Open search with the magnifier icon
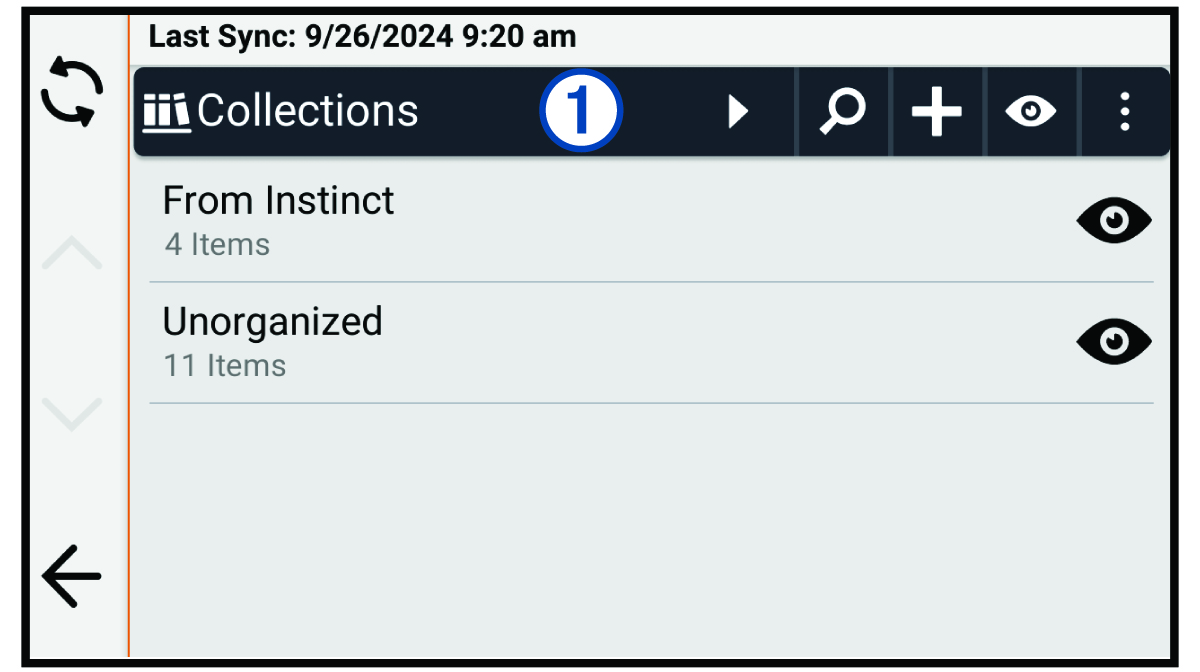Image resolution: width=1200 pixels, height=672 pixels. point(842,112)
